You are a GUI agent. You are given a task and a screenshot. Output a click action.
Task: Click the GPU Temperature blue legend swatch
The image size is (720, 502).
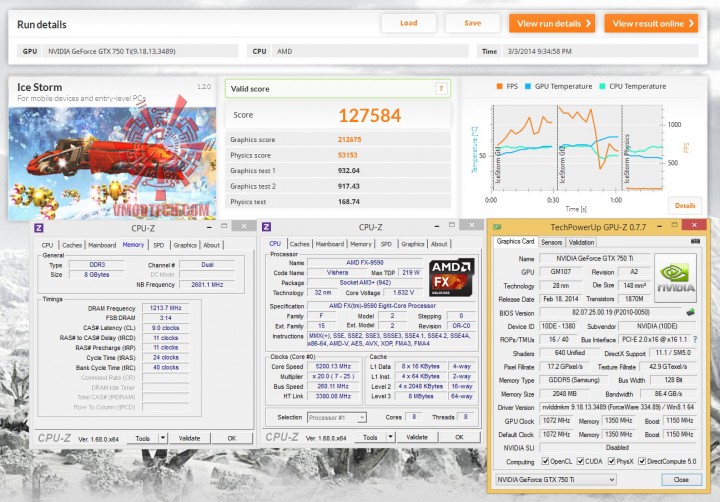tap(528, 86)
